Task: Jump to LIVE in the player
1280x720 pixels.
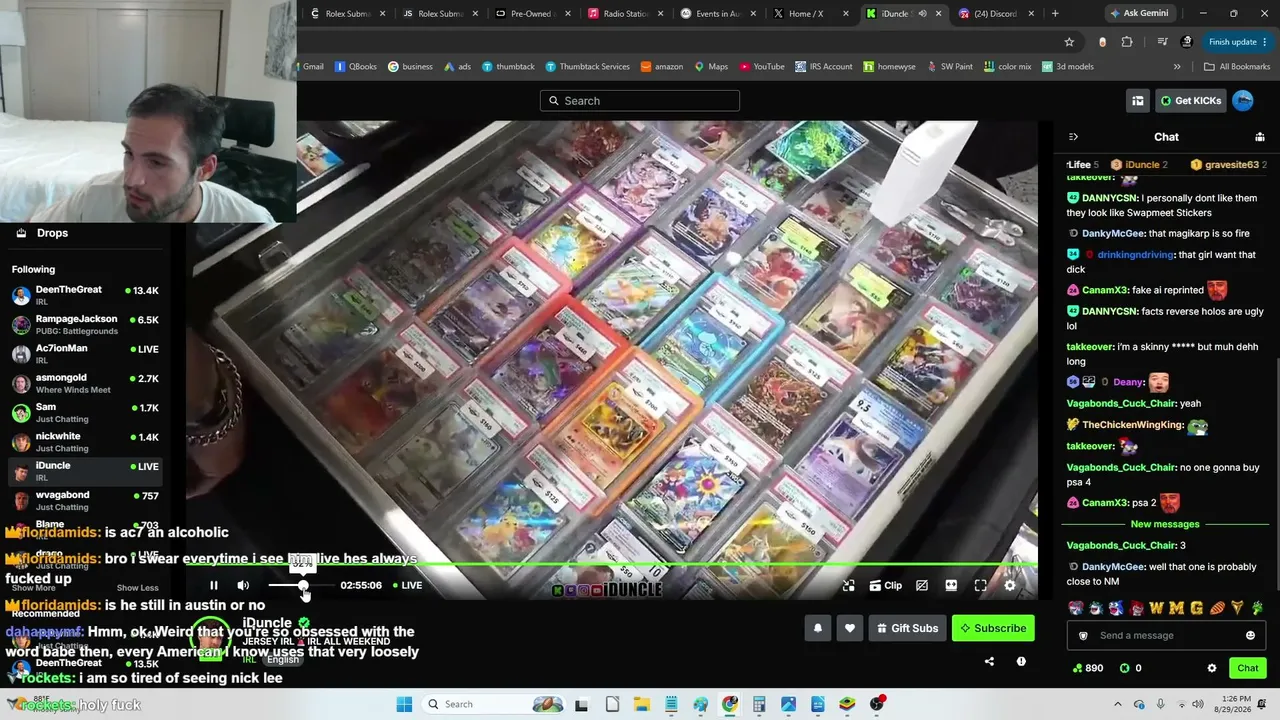Action: [407, 585]
